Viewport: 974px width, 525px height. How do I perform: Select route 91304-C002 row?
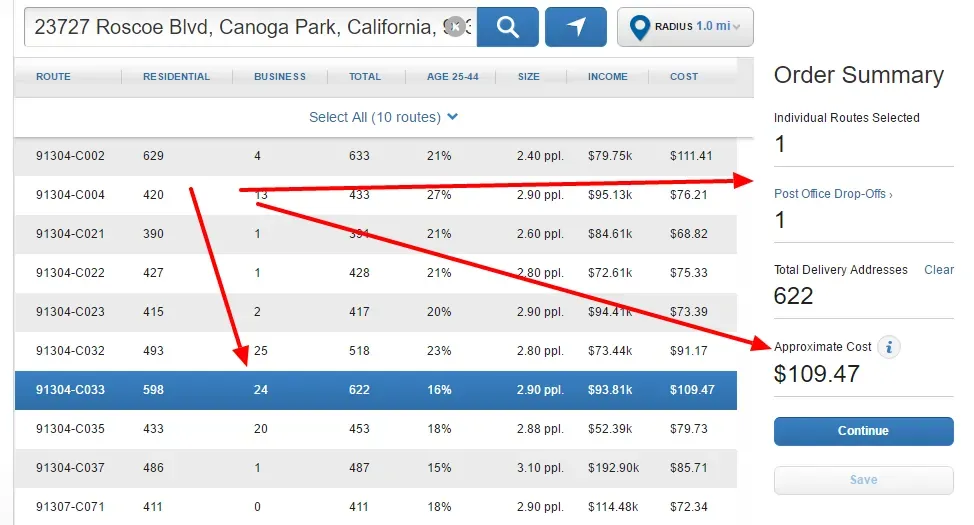pyautogui.click(x=375, y=156)
